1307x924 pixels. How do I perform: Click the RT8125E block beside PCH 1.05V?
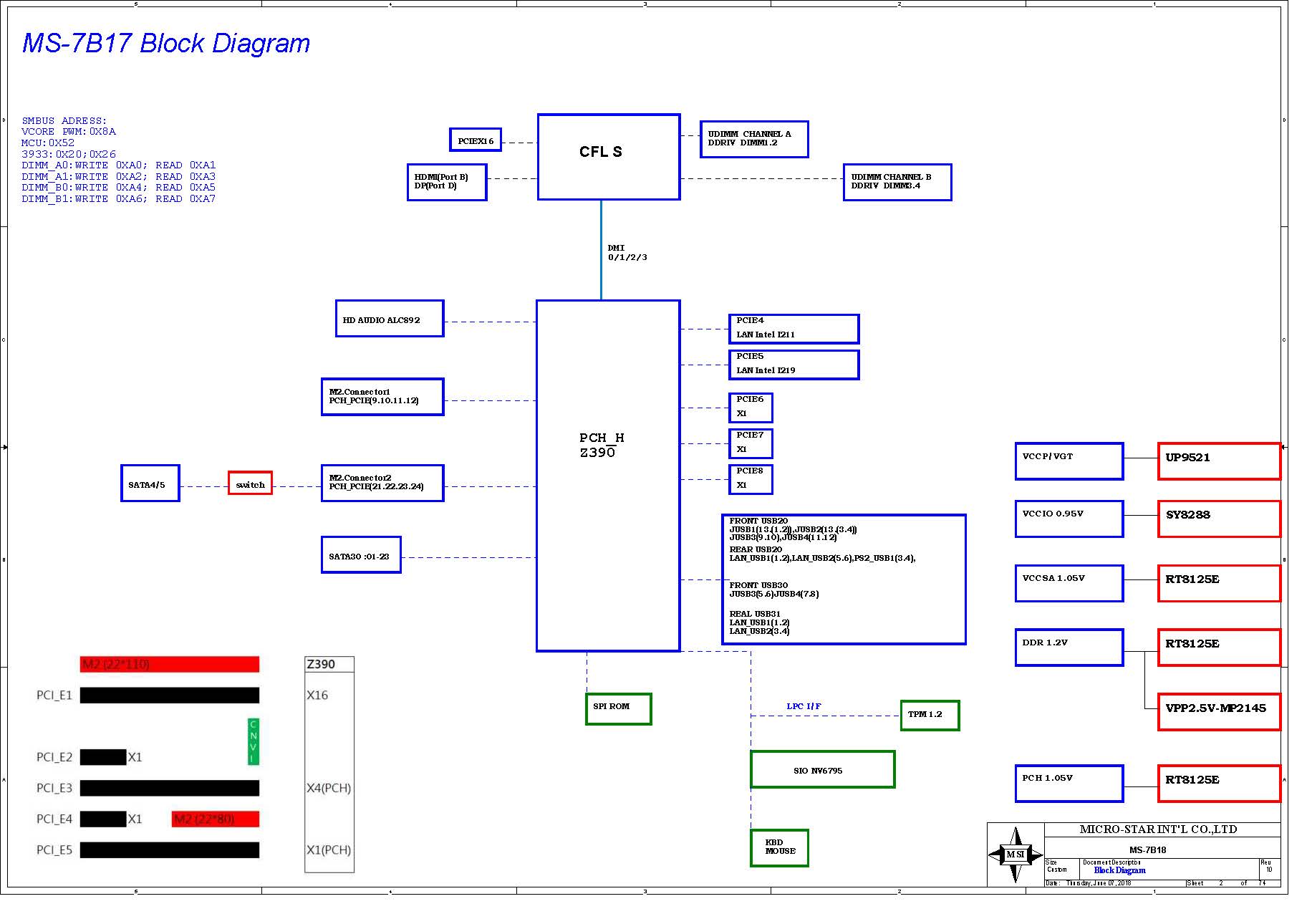tap(1219, 784)
